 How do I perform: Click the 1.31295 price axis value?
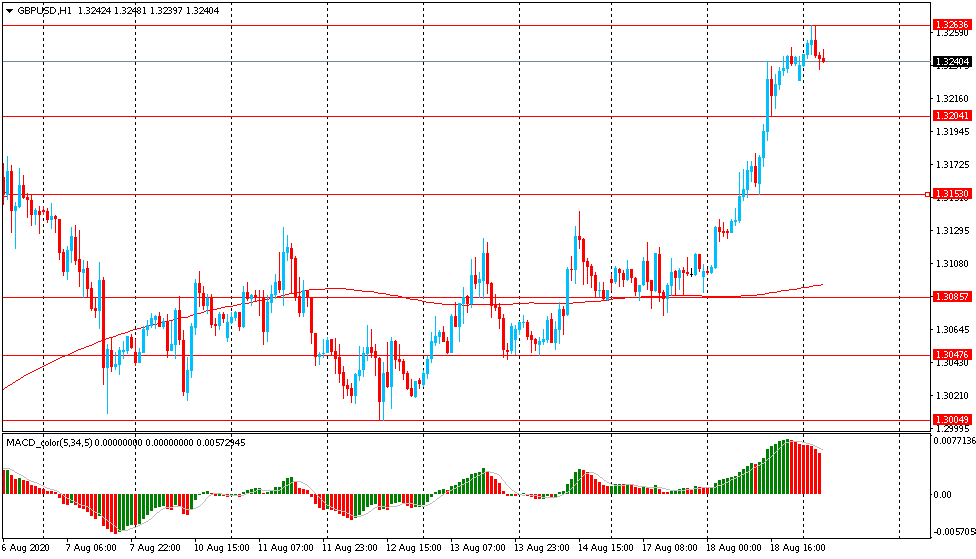point(950,230)
